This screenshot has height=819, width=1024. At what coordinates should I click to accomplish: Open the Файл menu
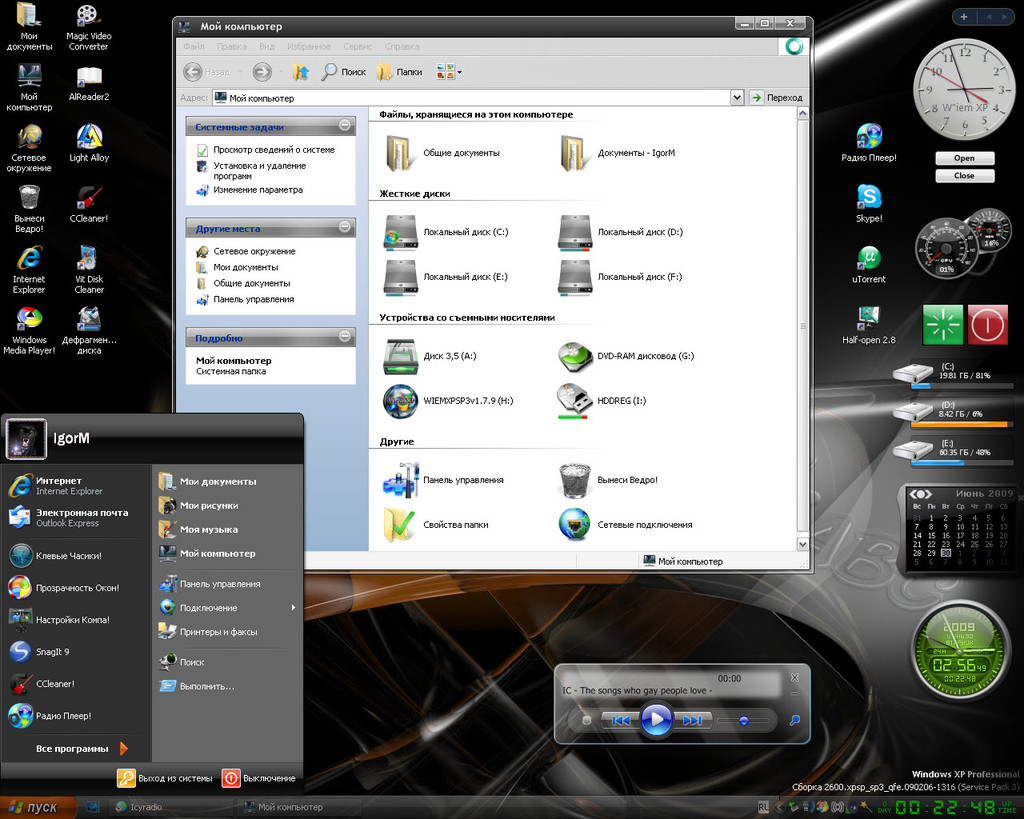(194, 46)
